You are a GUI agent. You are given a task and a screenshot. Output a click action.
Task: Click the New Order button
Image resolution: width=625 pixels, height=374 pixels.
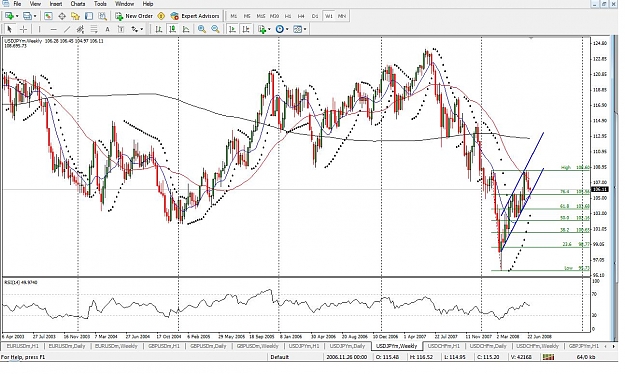click(x=134, y=16)
